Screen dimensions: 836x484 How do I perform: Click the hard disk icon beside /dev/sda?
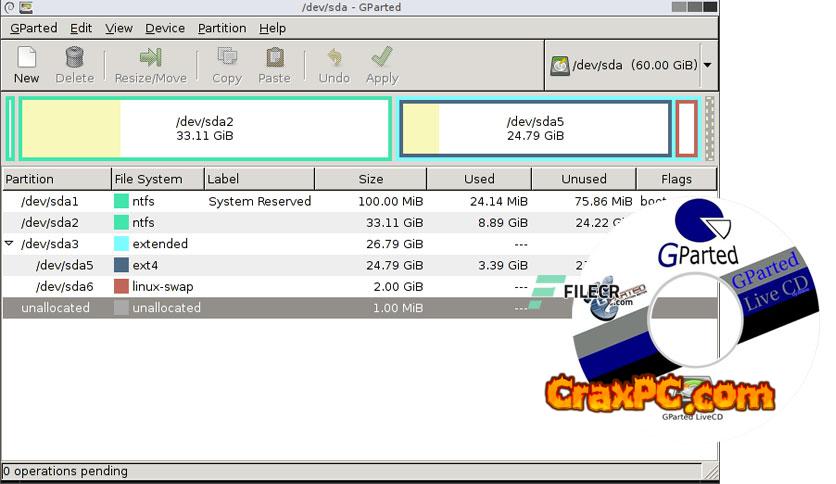point(560,66)
